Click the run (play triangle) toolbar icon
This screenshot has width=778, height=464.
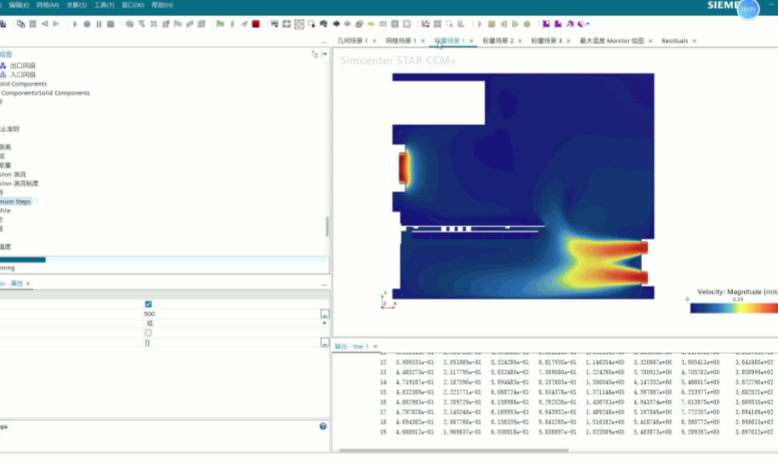tap(75, 24)
